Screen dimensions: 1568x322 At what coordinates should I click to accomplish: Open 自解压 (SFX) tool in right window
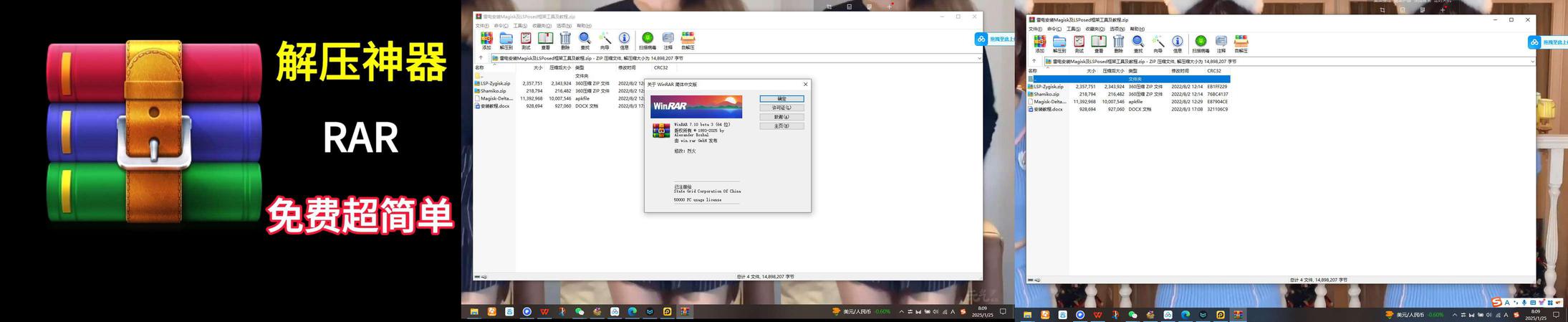pyautogui.click(x=1241, y=43)
